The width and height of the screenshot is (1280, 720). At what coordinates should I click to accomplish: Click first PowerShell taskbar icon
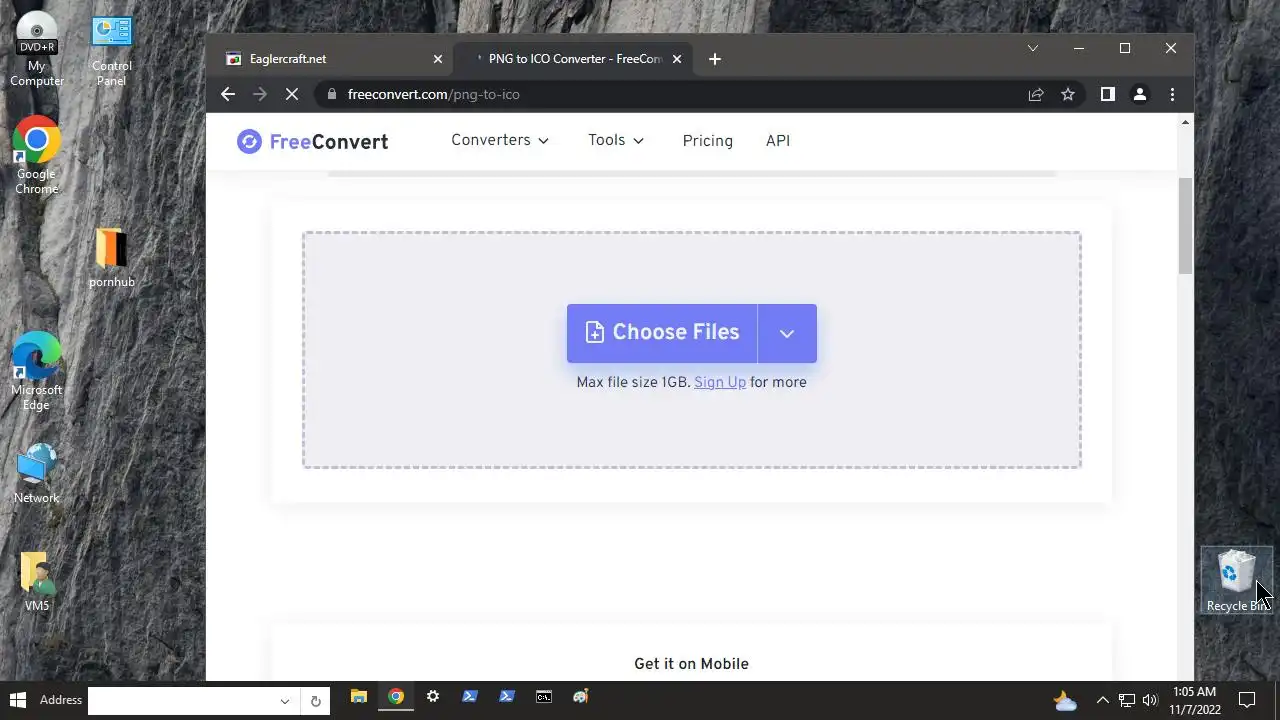[x=470, y=697]
